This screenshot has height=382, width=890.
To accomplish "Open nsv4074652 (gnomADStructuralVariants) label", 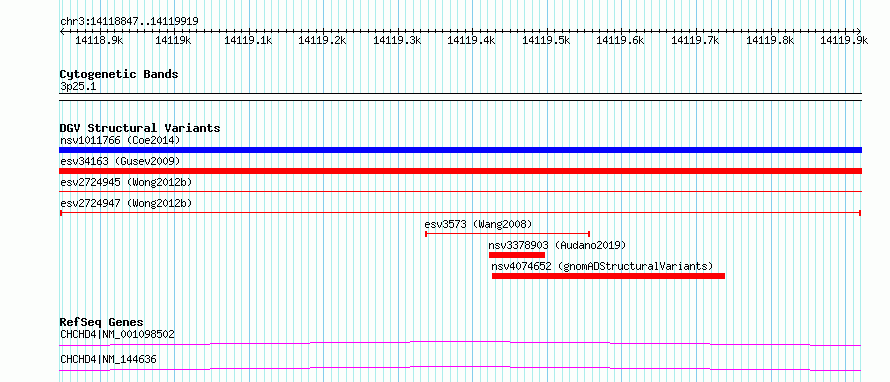I will click(x=602, y=266).
